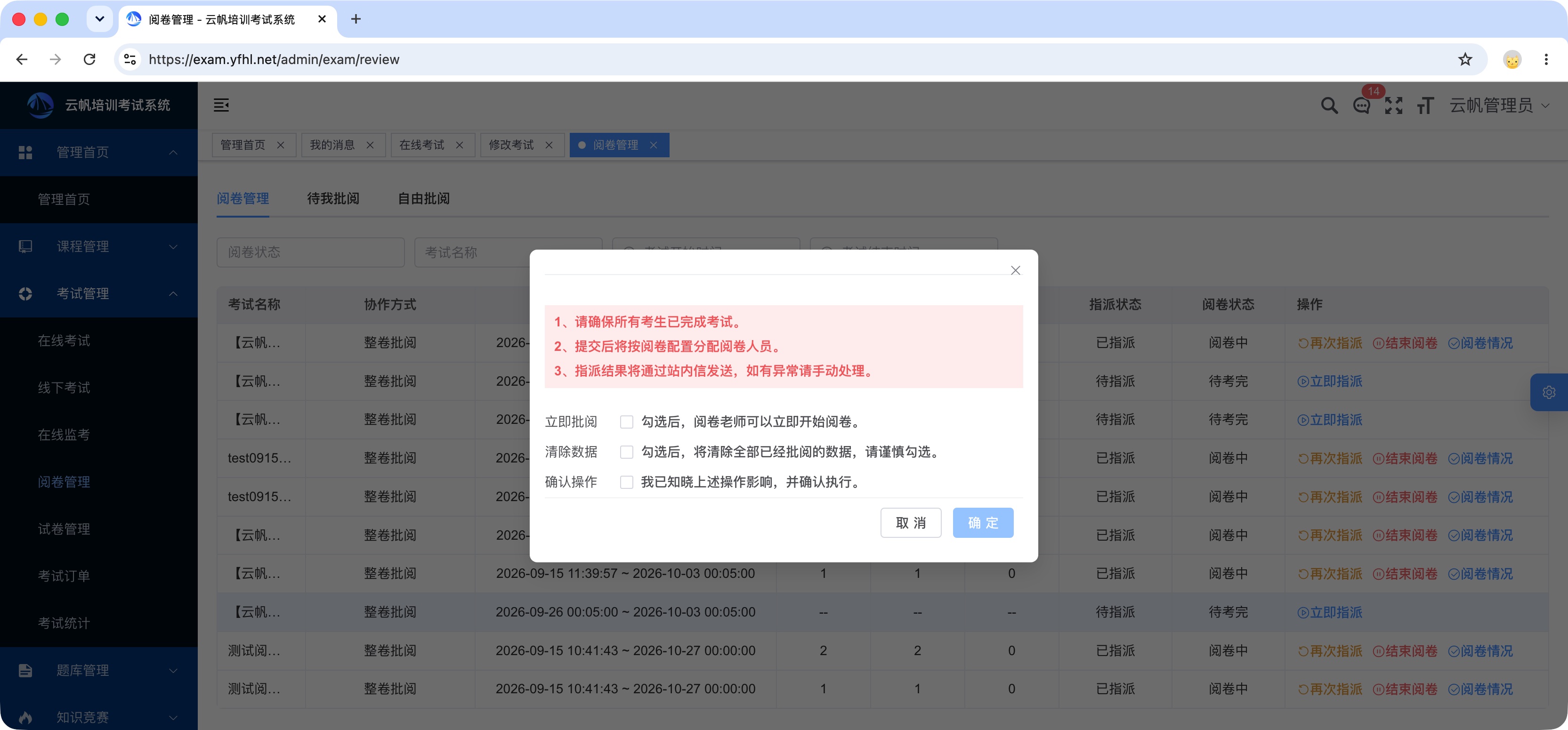Viewport: 1568px width, 730px height.
Task: Open the 阅卷状态 filter dropdown
Action: (310, 252)
